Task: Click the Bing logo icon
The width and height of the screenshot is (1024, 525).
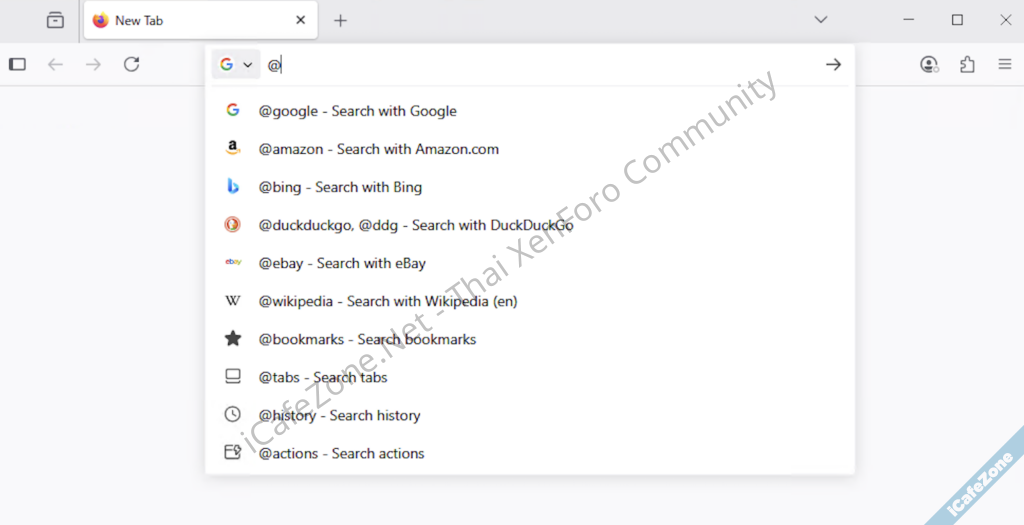Action: coord(232,187)
